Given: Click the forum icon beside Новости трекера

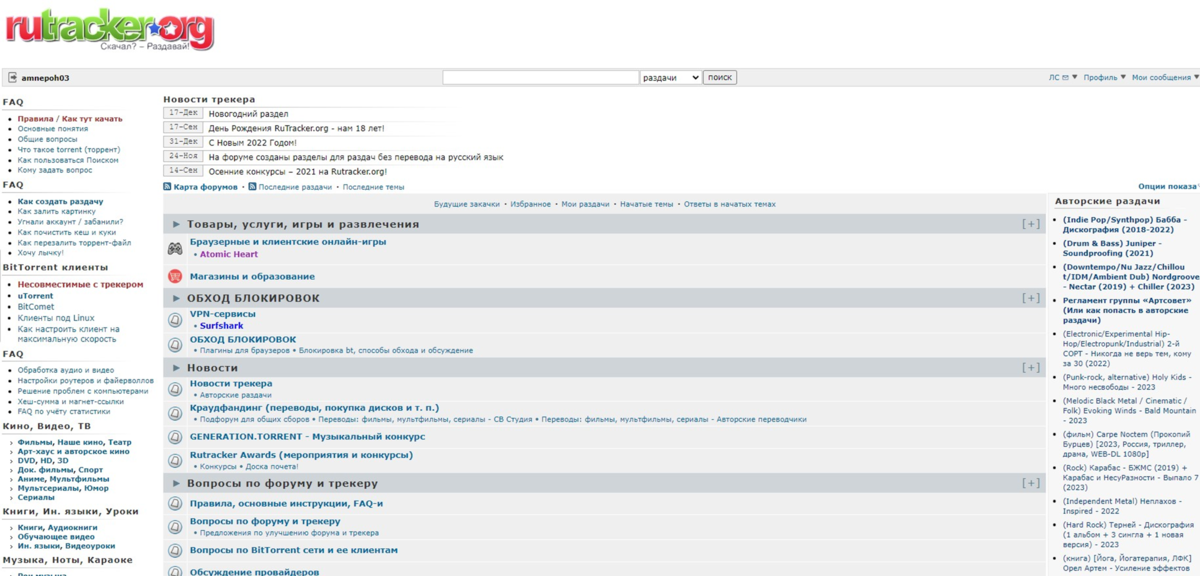Looking at the screenshot, I should [175, 388].
